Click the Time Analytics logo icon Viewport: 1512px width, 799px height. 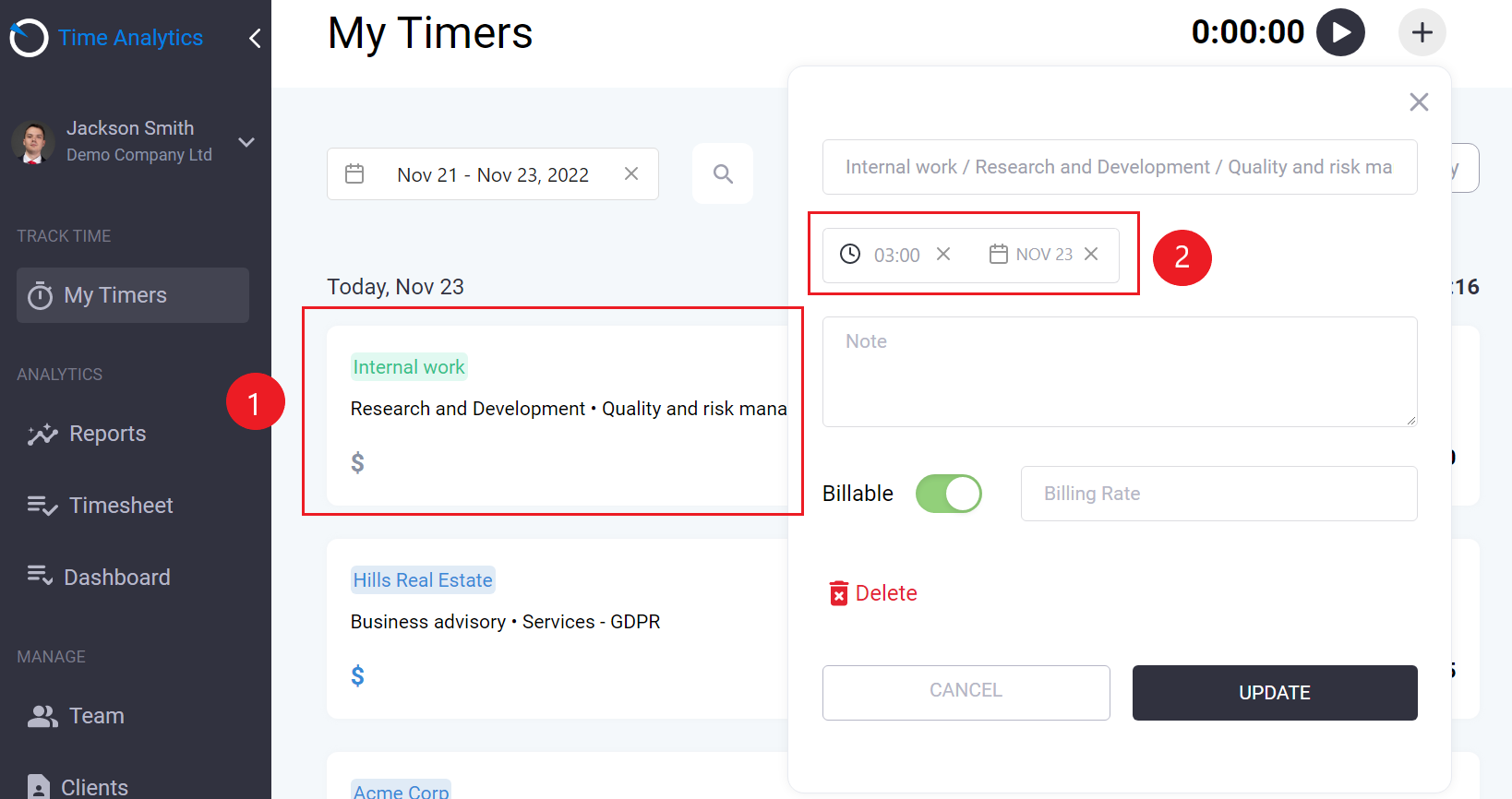29,38
